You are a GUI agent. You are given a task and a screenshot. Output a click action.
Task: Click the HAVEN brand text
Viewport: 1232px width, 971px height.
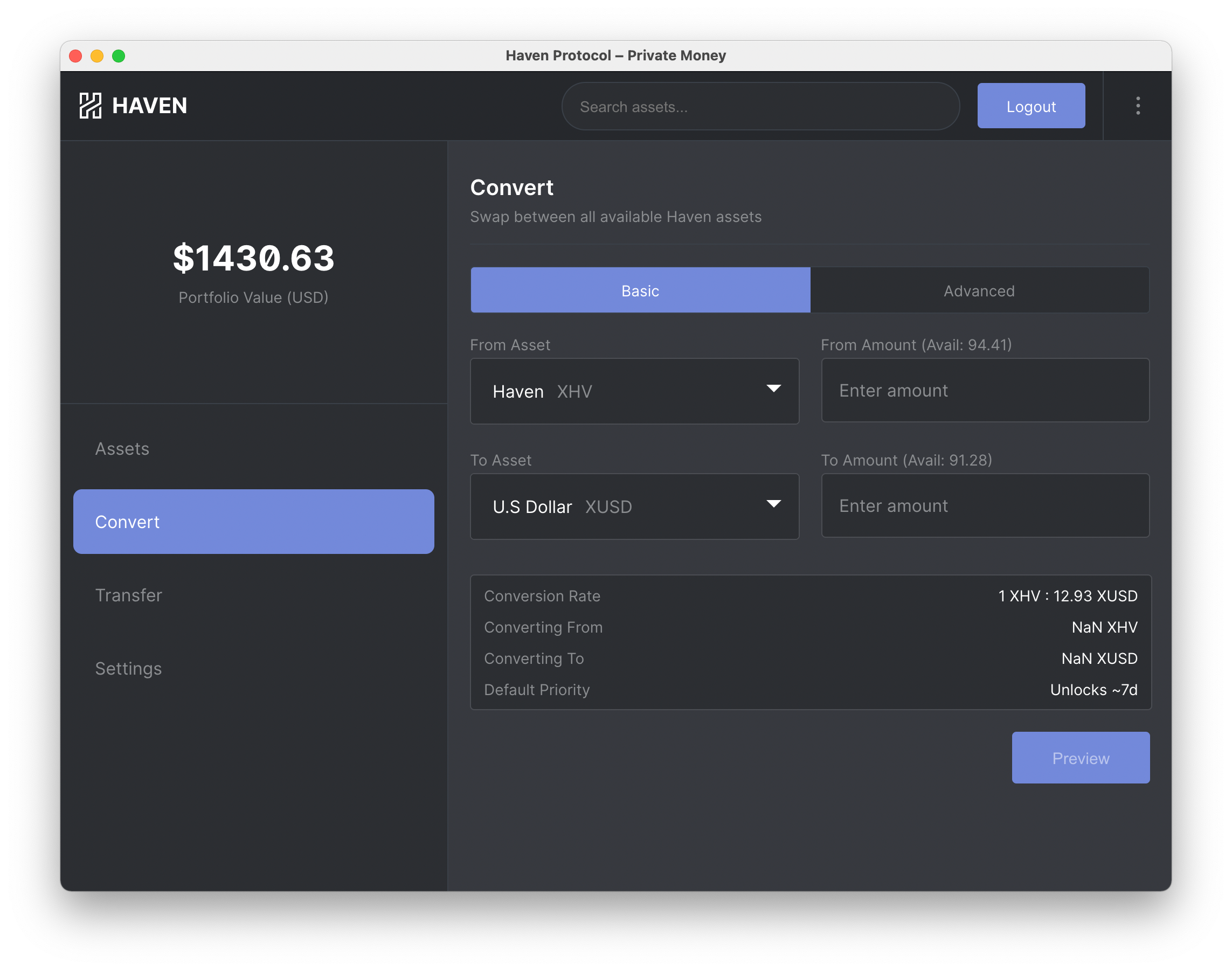tap(149, 106)
